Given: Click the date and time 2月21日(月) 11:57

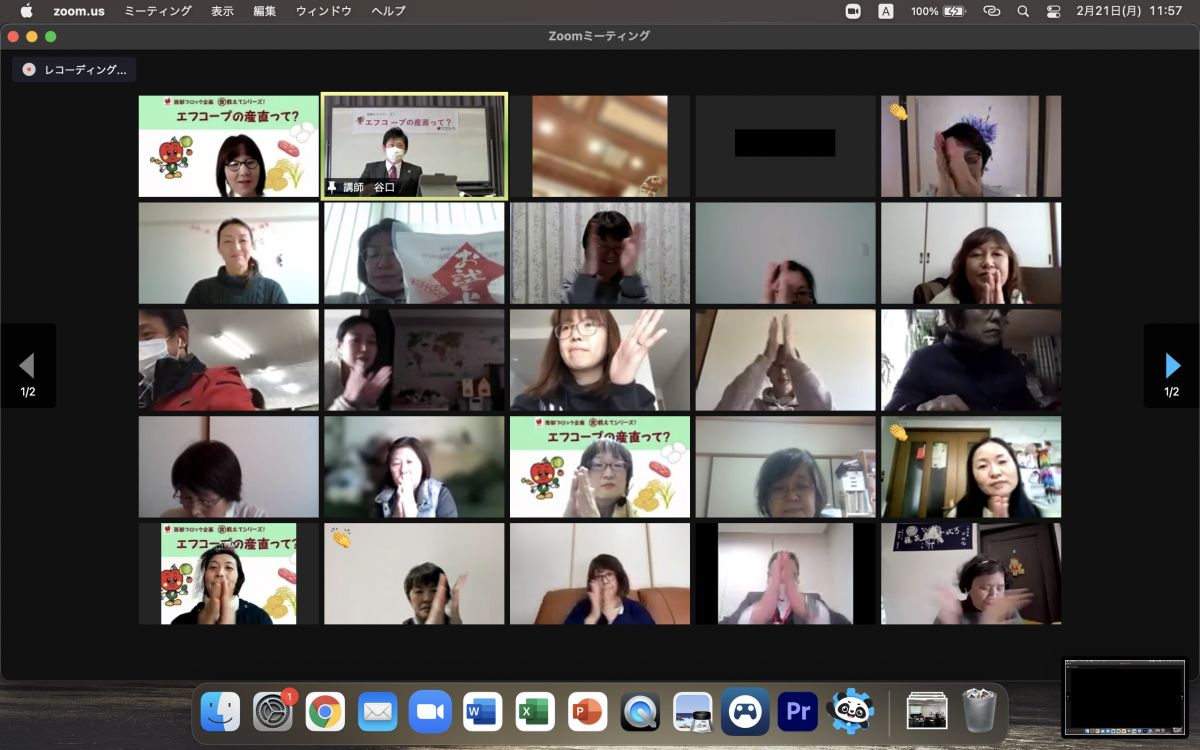Looking at the screenshot, I should click(x=1129, y=11).
